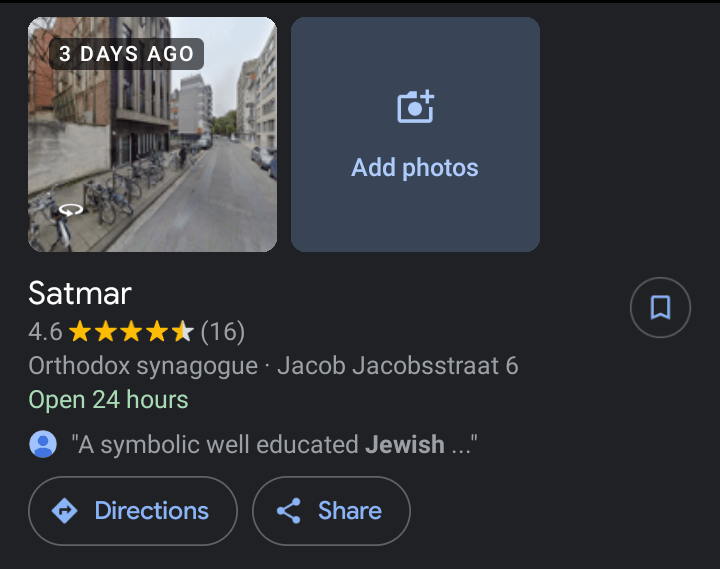
Task: Click the Jacob Jacobsstraat 6 address
Action: pyautogui.click(x=397, y=366)
